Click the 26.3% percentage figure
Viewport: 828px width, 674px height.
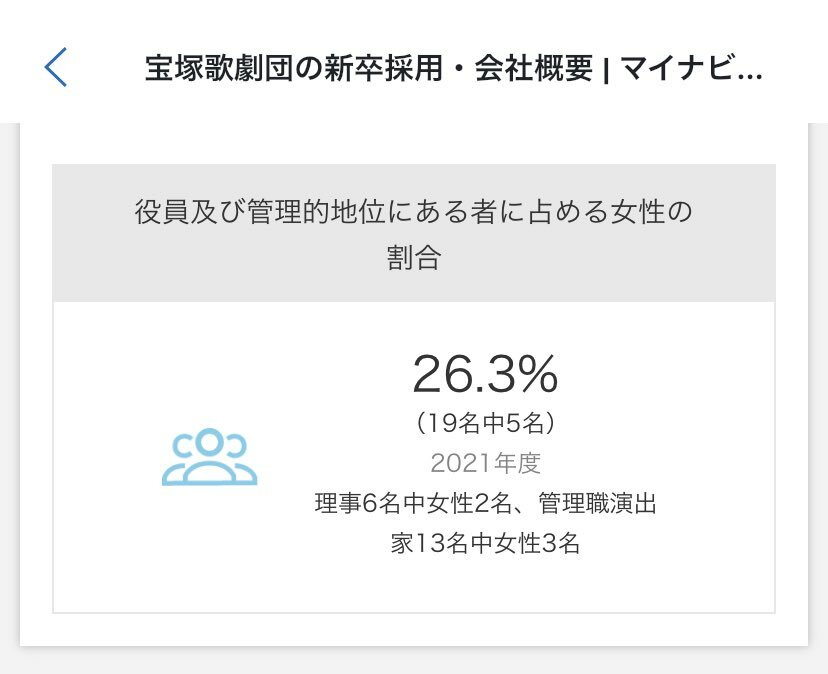(x=485, y=374)
